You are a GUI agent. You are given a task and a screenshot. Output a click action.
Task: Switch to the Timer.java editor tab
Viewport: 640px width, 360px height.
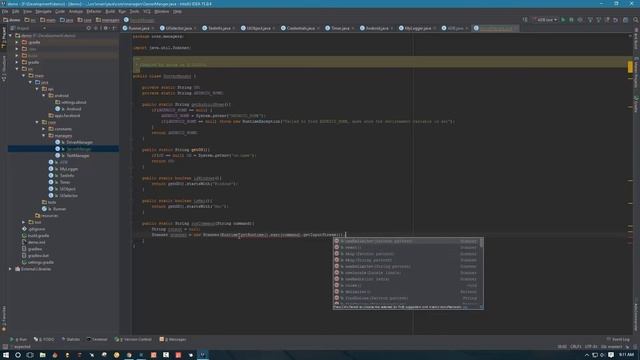click(340, 28)
